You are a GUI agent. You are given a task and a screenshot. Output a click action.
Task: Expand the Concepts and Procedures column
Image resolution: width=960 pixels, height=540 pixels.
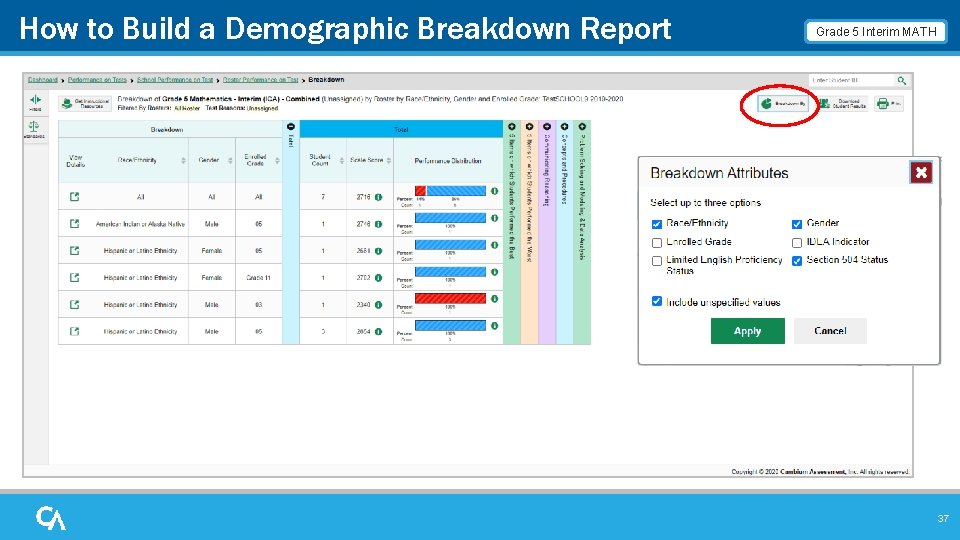coord(564,127)
